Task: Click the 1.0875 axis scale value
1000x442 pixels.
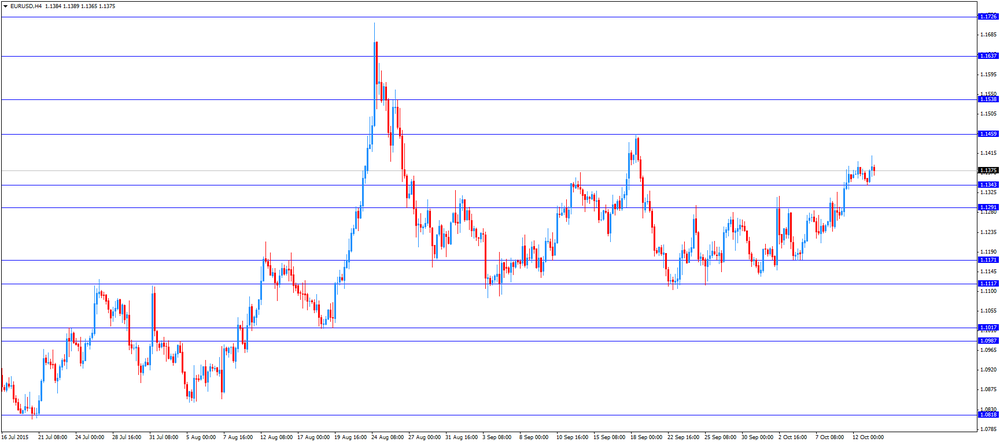Action: tap(987, 390)
